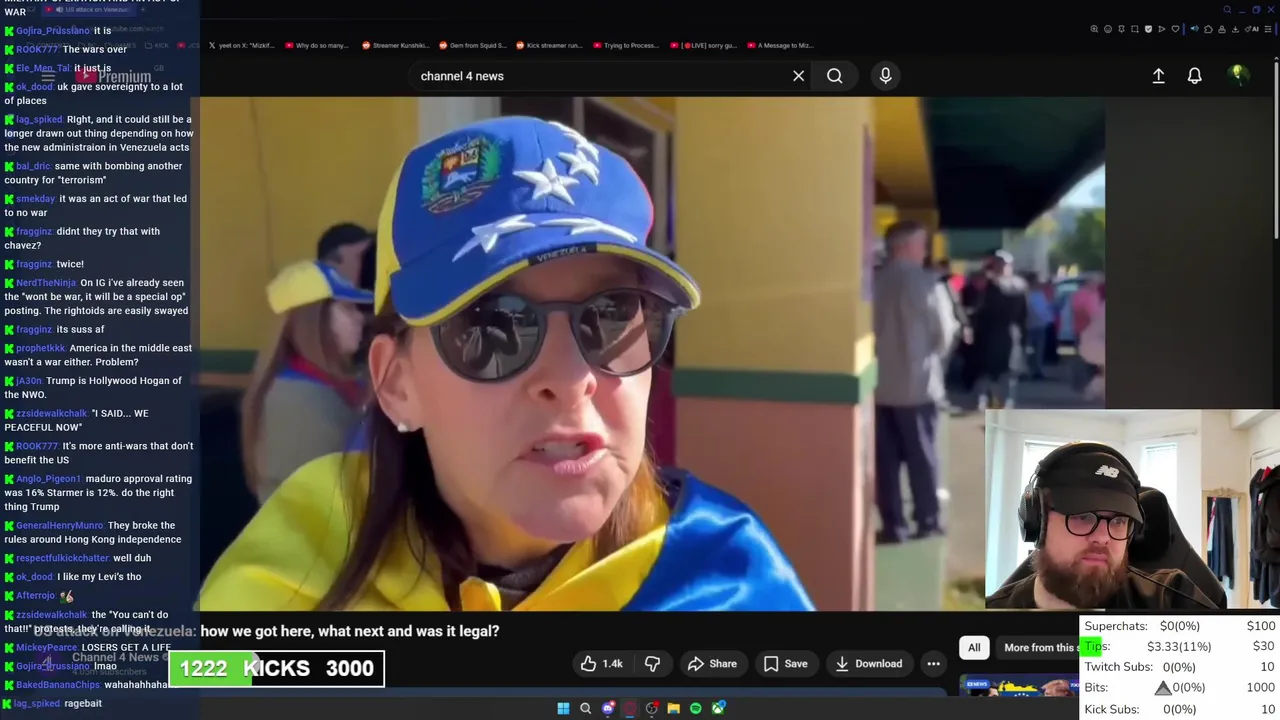Open Discord from the taskbar
1280x720 pixels.
click(608, 708)
